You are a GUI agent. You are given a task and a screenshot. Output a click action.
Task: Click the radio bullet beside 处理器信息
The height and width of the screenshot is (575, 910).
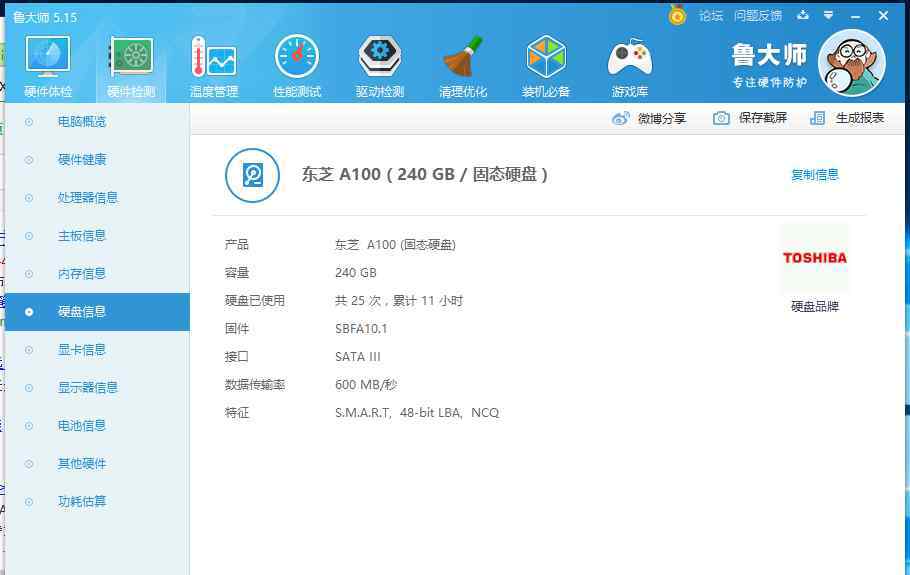click(28, 198)
